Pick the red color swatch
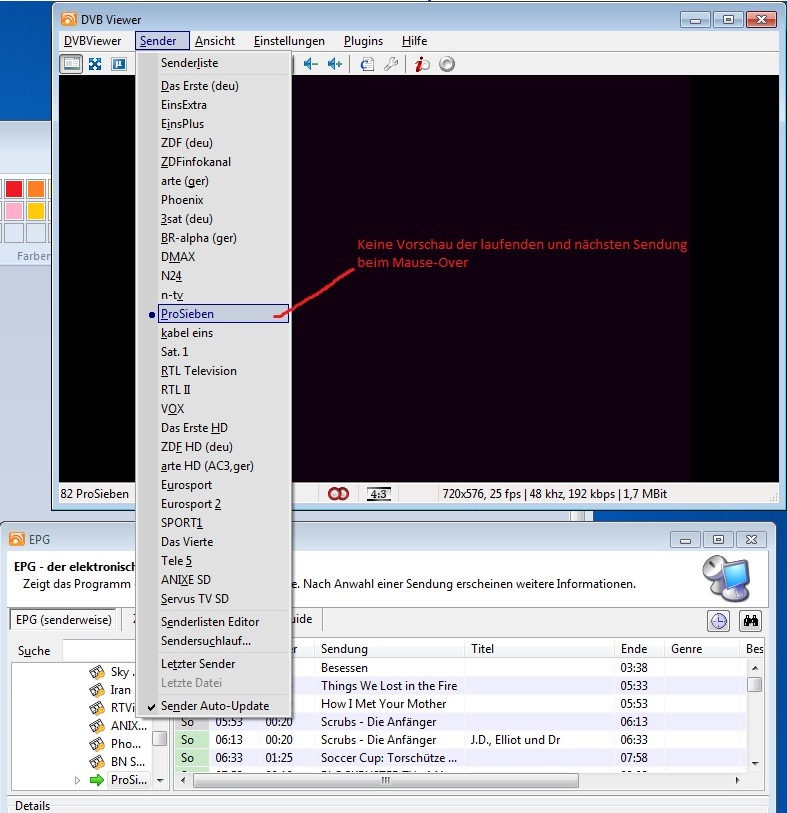 point(14,188)
